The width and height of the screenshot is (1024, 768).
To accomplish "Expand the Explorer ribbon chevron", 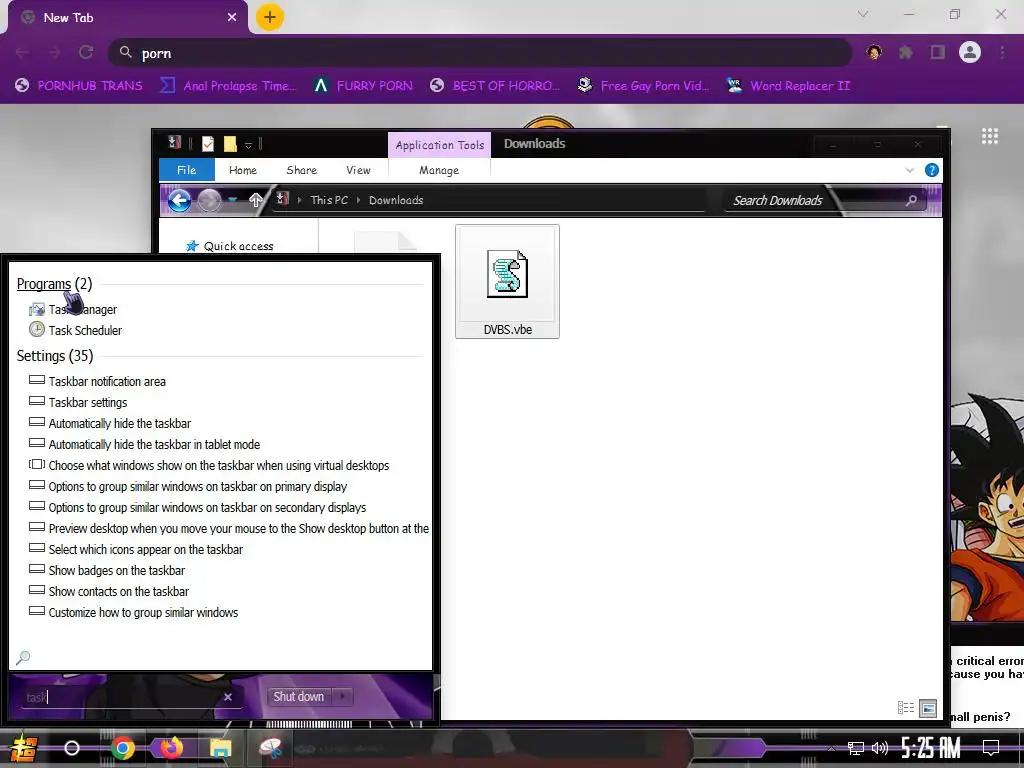I will (910, 170).
